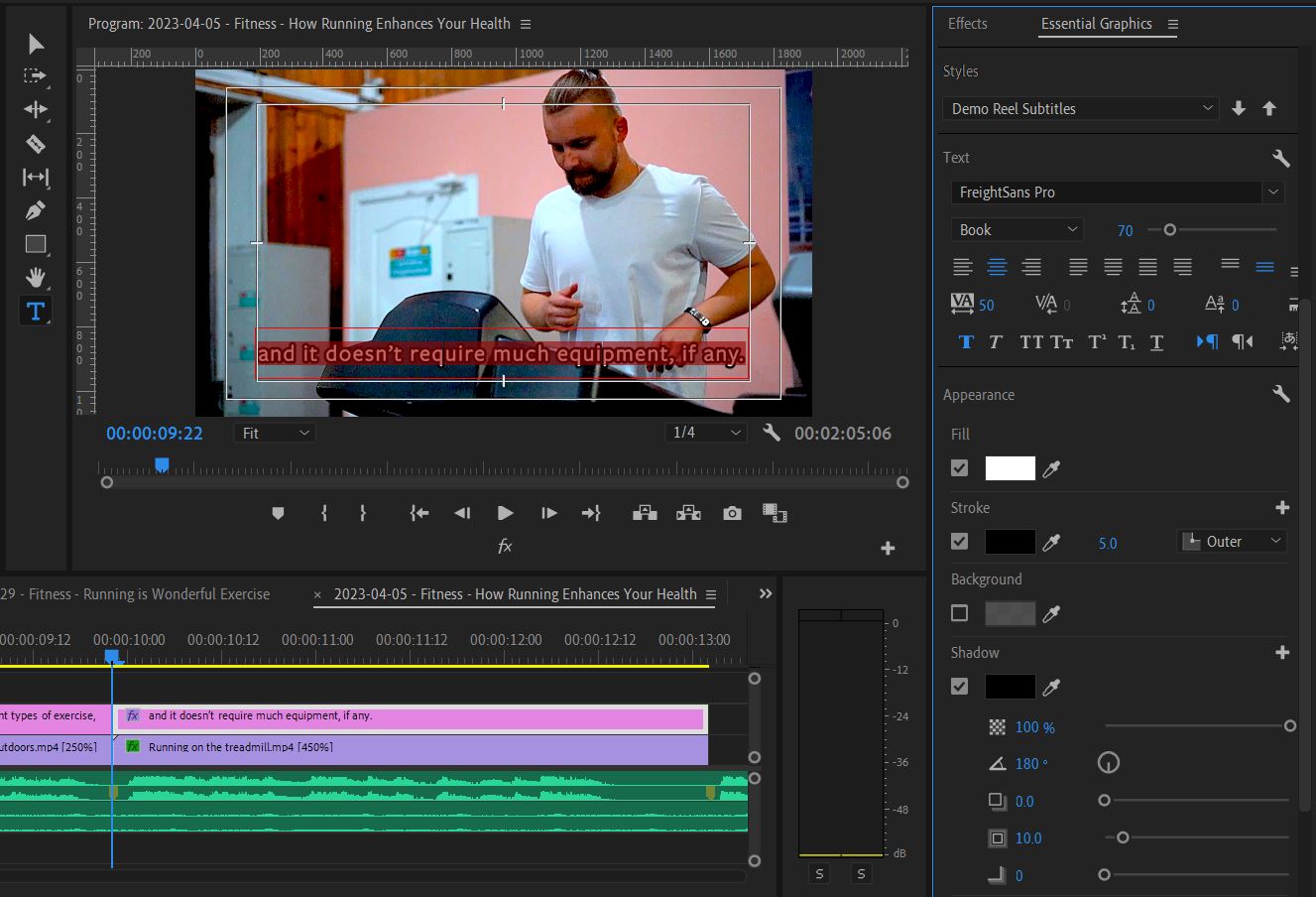This screenshot has width=1316, height=897.
Task: Open the Essential Graphics panel menu
Action: (1173, 24)
